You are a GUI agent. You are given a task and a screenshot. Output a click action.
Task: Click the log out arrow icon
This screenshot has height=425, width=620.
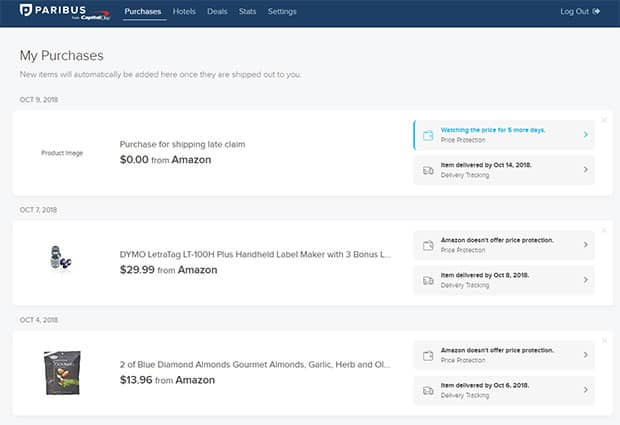coord(596,11)
